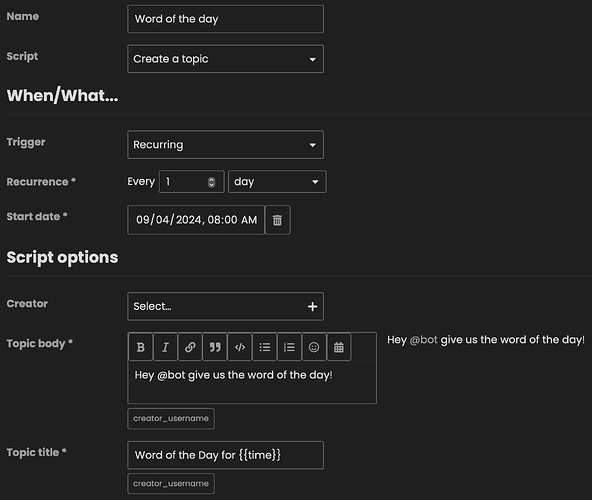Image resolution: width=592 pixels, height=500 pixels.
Task: Click @bot mention in preview pane
Action: tap(424, 340)
